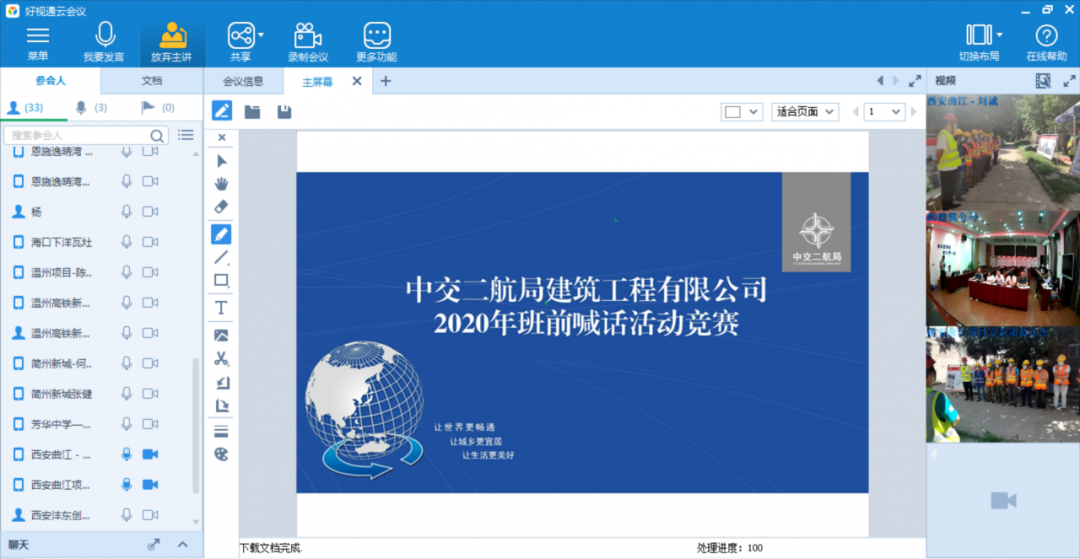Open the page number dropdown
Image resolution: width=1080 pixels, height=559 pixels.
coord(884,112)
